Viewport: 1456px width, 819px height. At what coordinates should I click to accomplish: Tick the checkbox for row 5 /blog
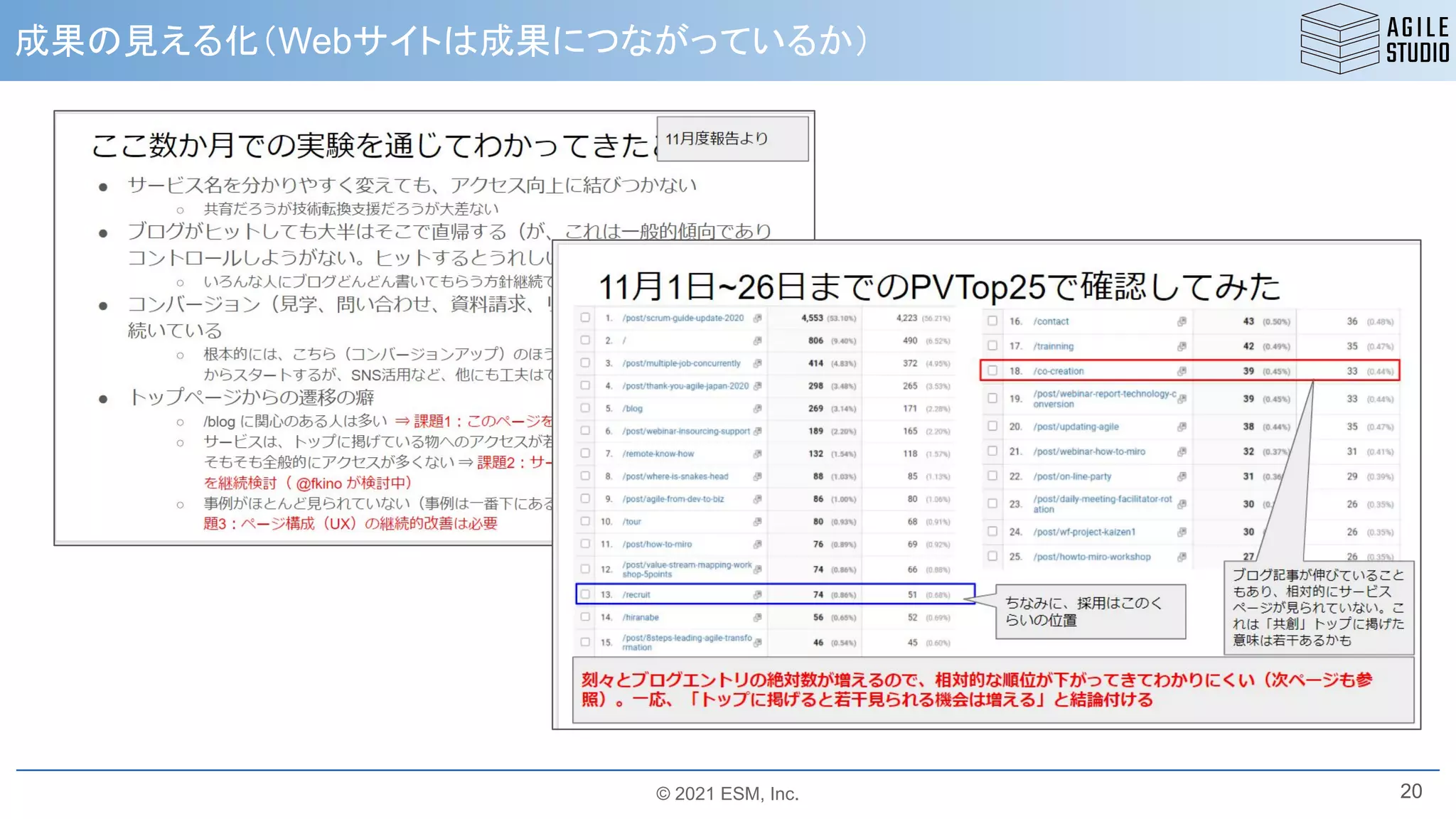[585, 408]
